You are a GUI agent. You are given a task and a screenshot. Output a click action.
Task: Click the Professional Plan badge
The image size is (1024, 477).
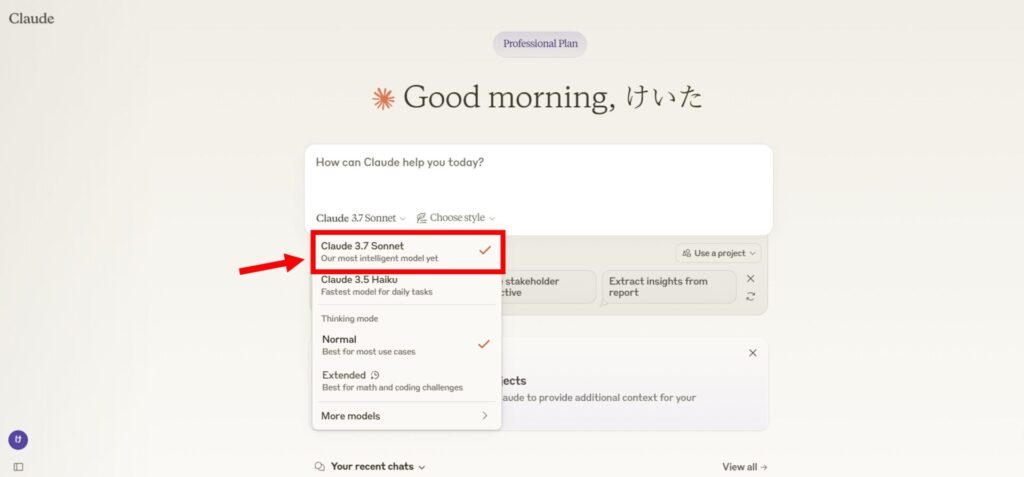(539, 44)
